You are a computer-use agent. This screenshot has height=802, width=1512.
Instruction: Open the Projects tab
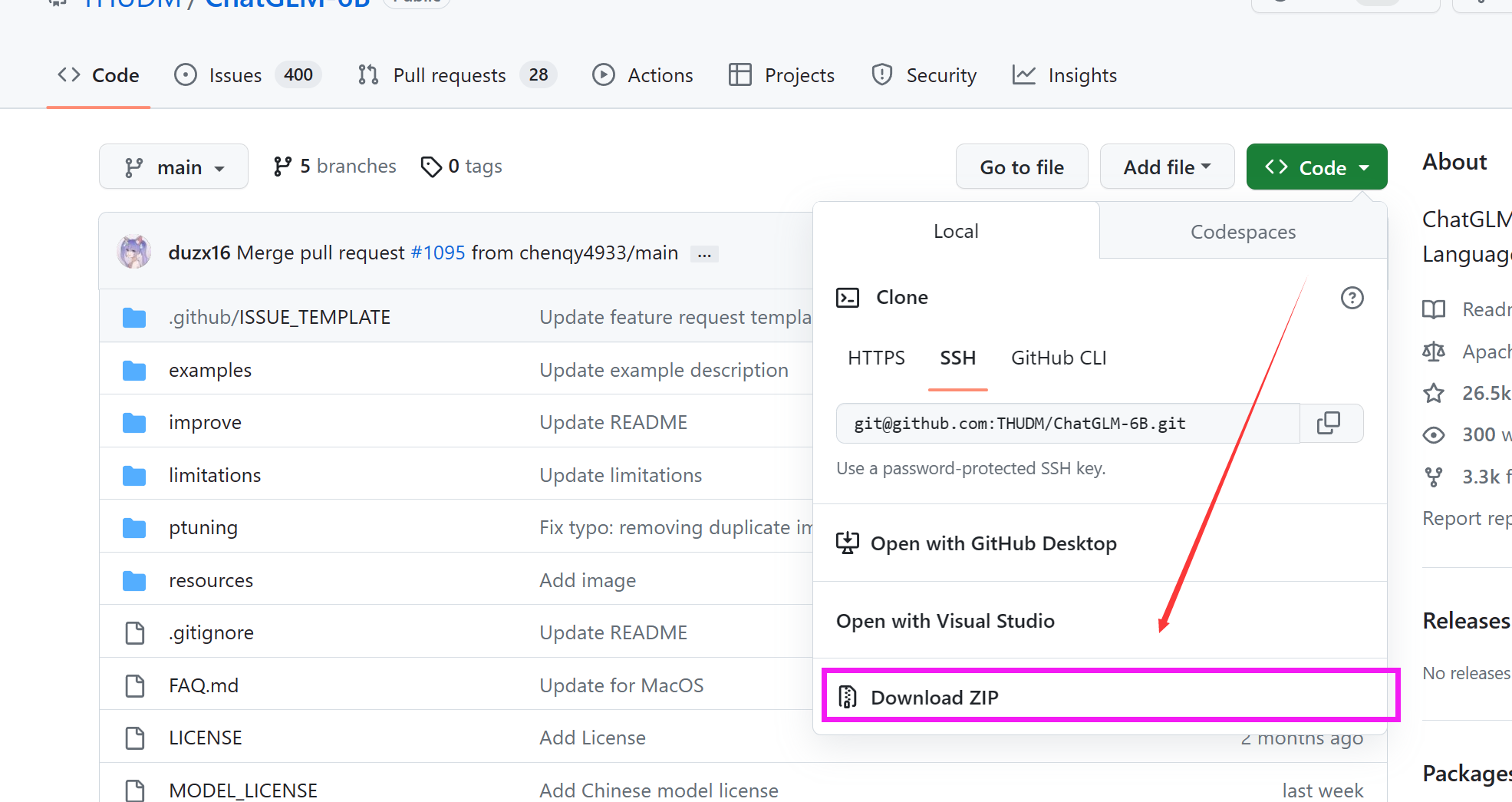coord(782,75)
